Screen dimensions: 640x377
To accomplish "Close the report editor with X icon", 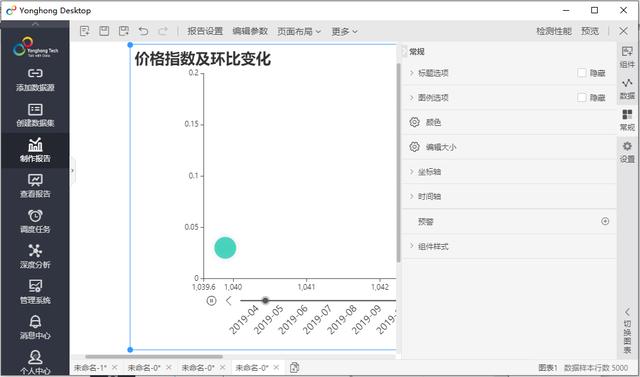I will 623,31.
